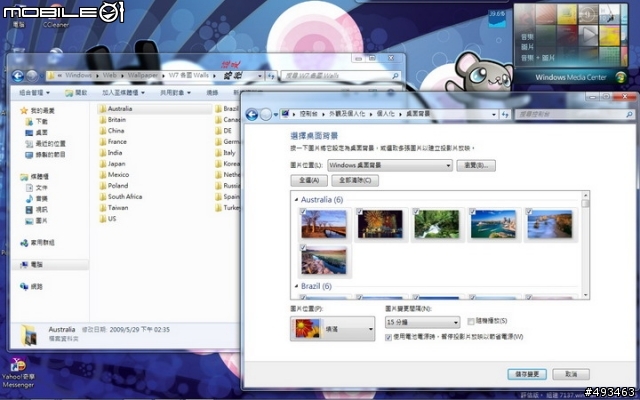This screenshot has height=400, width=640.
Task: Open CCleaner desktop shortcut
Action: coord(56,16)
